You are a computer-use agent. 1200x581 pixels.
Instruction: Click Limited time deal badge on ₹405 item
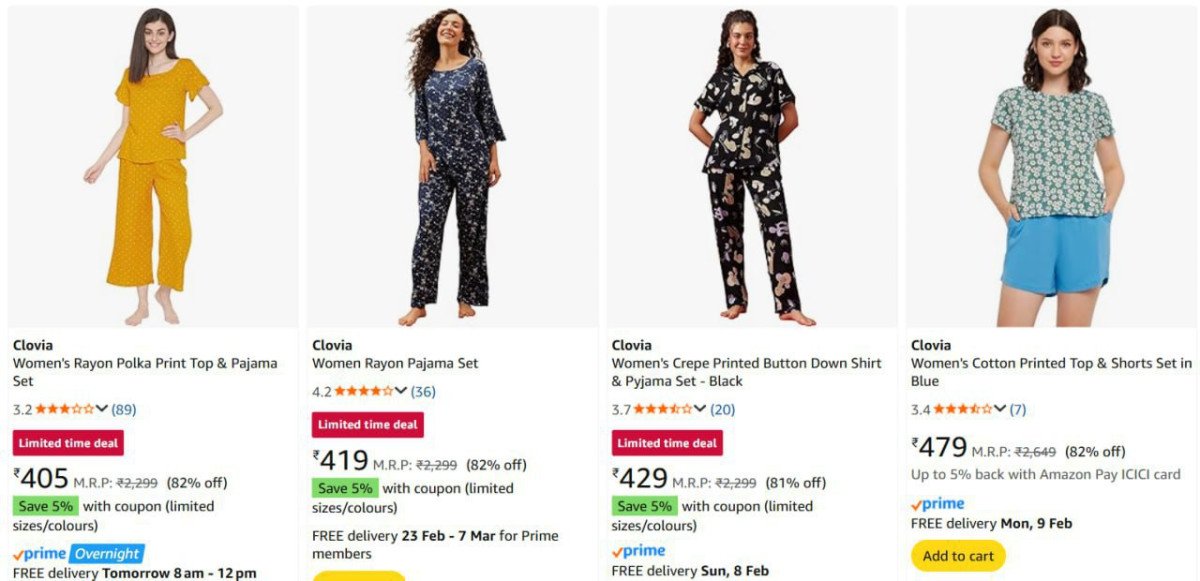(68, 443)
